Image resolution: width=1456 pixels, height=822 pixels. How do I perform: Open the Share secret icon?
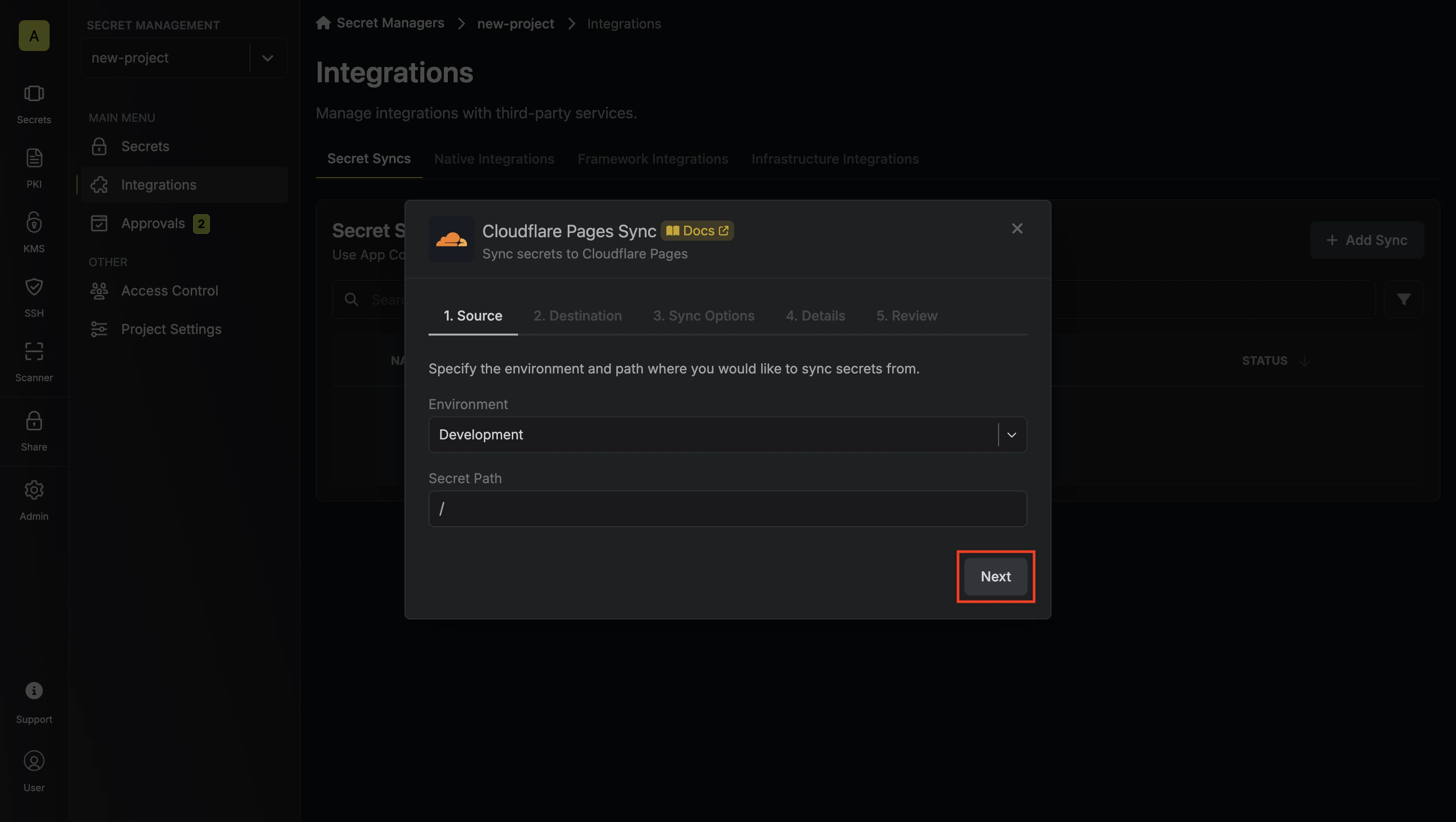tap(34, 431)
